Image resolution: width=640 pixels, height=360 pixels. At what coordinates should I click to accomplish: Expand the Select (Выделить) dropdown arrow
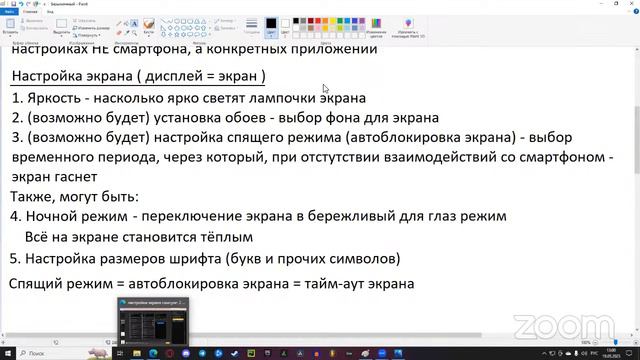pyautogui.click(x=61, y=35)
